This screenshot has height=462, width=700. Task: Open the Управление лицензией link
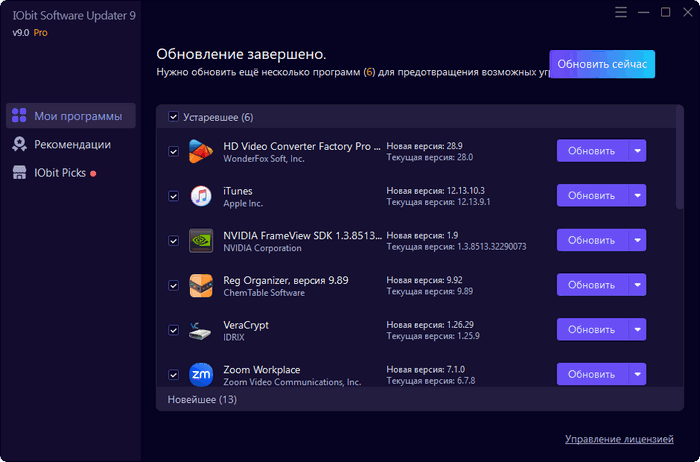click(619, 439)
